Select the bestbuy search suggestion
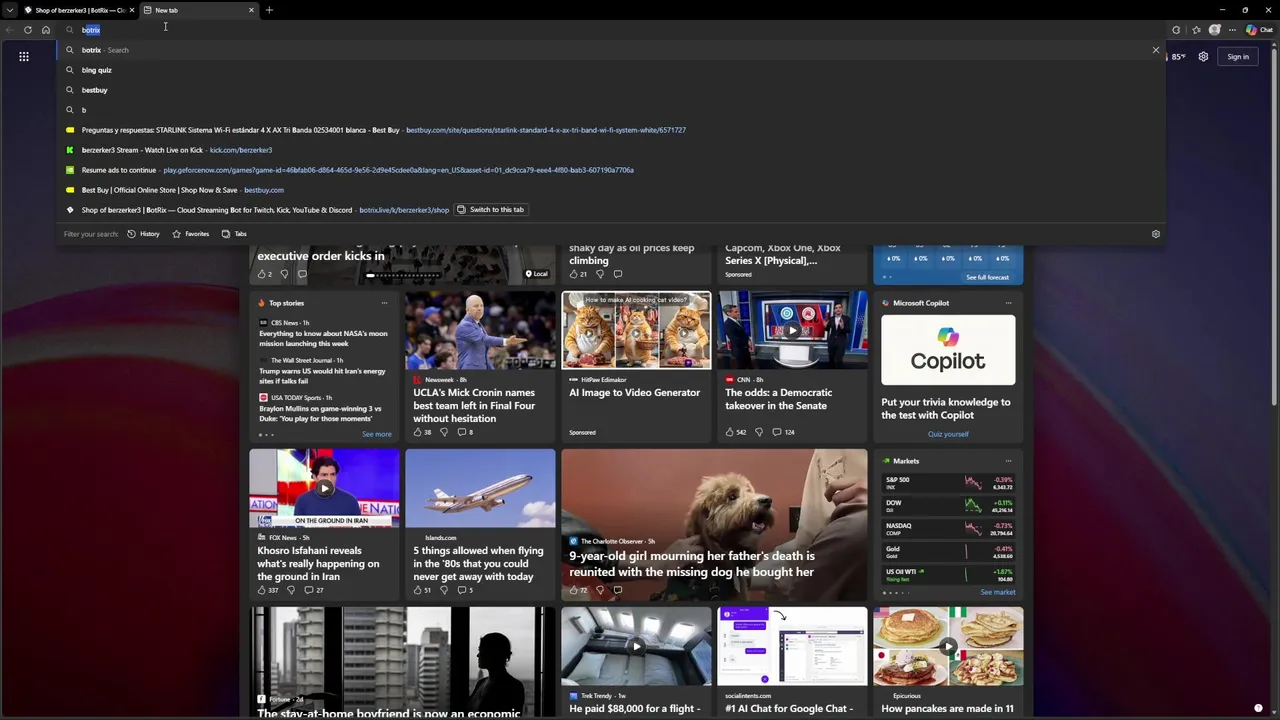 pos(610,90)
